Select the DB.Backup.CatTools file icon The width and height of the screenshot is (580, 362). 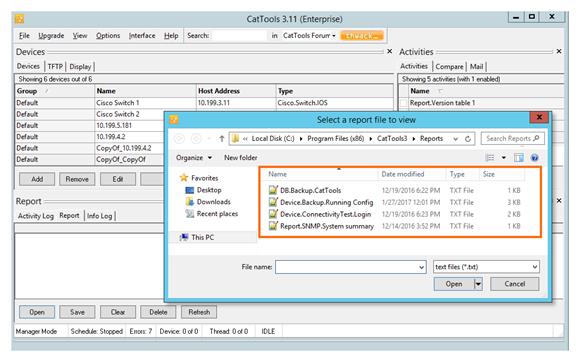pos(273,190)
